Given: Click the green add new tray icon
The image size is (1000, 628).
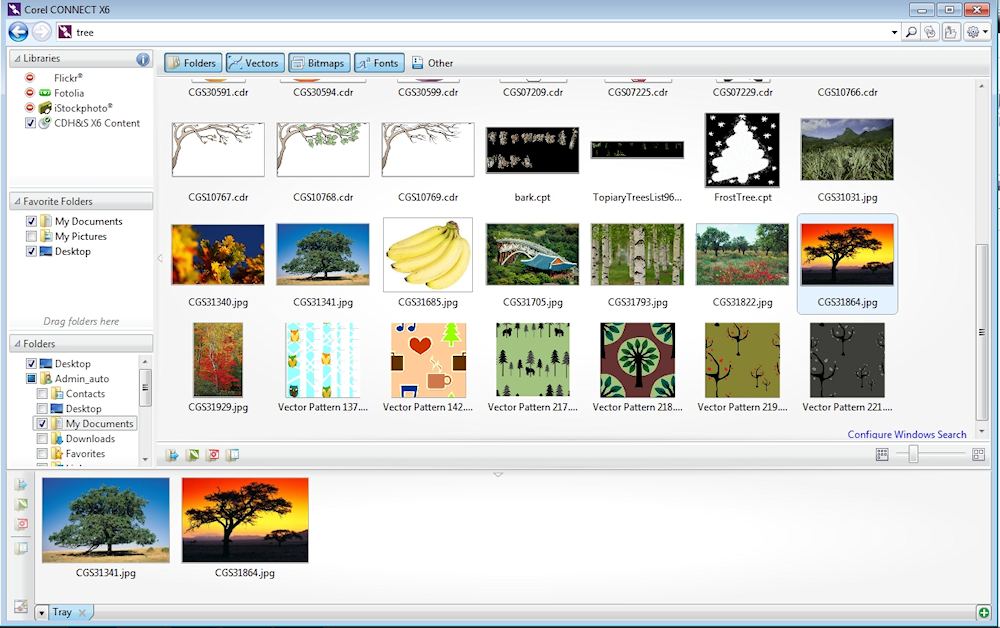Looking at the screenshot, I should [984, 612].
